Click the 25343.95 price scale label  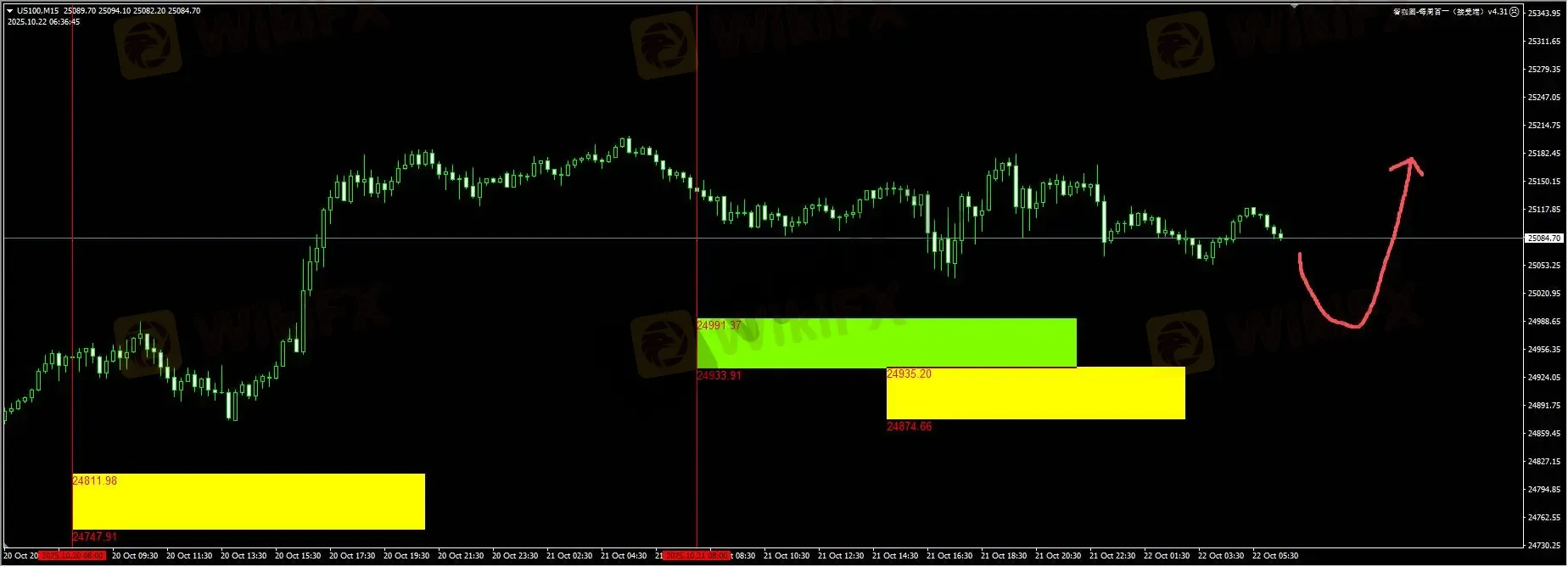click(1544, 13)
